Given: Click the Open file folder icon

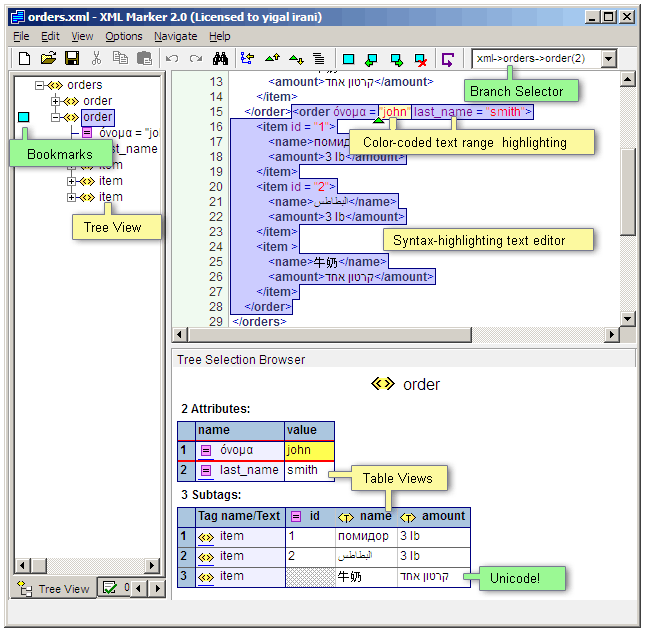Looking at the screenshot, I should coord(48,59).
